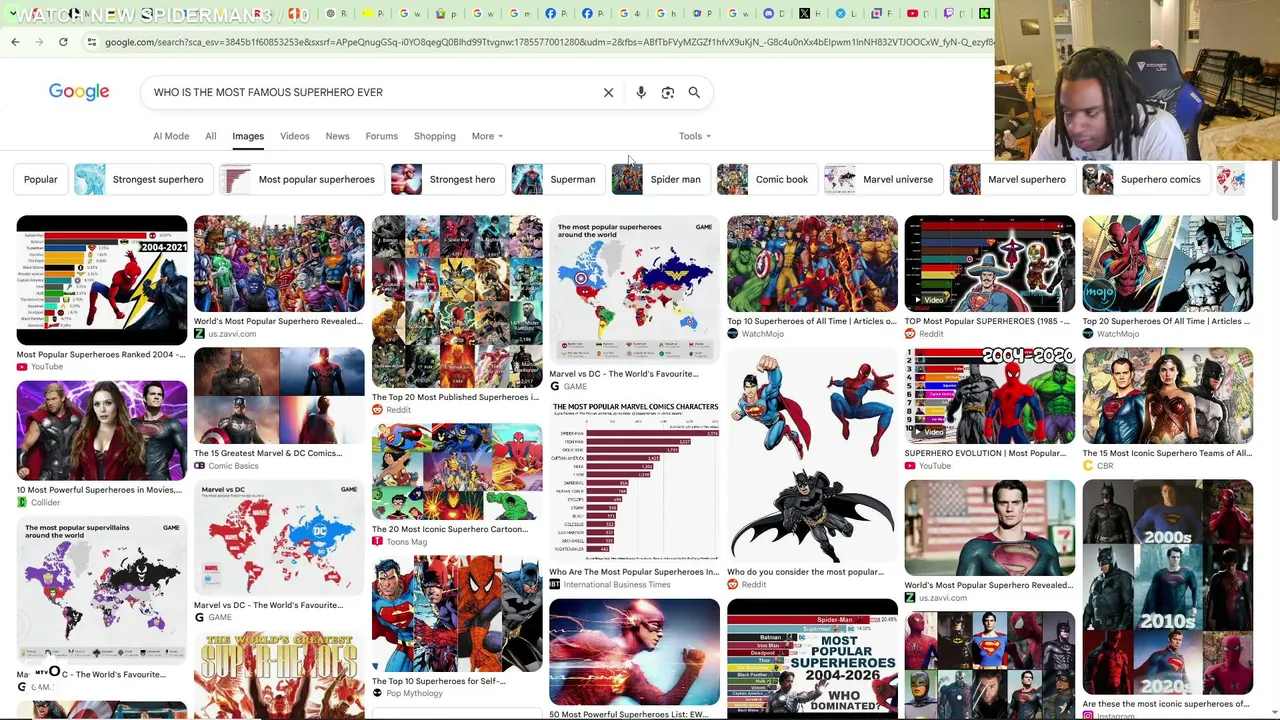
Task: Open Top 10 Superheroes of All Time image
Action: [812, 264]
